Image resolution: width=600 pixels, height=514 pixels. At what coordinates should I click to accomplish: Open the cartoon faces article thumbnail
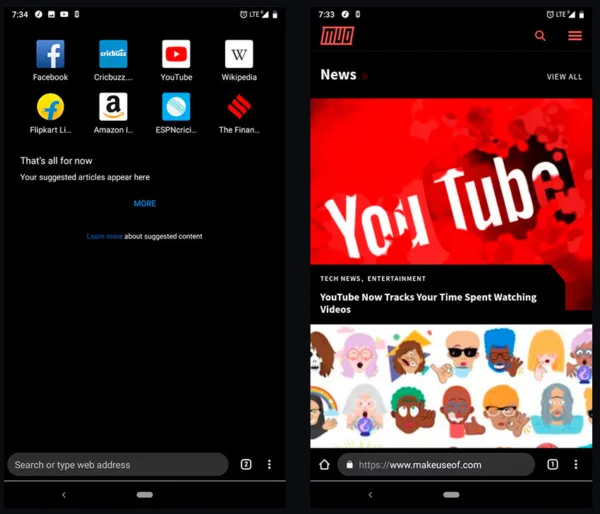pos(451,386)
